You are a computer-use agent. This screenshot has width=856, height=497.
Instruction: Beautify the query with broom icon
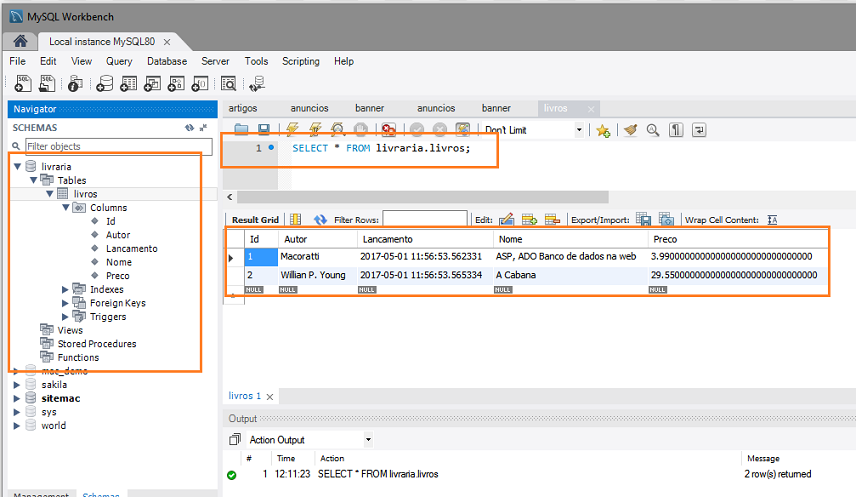coord(631,130)
